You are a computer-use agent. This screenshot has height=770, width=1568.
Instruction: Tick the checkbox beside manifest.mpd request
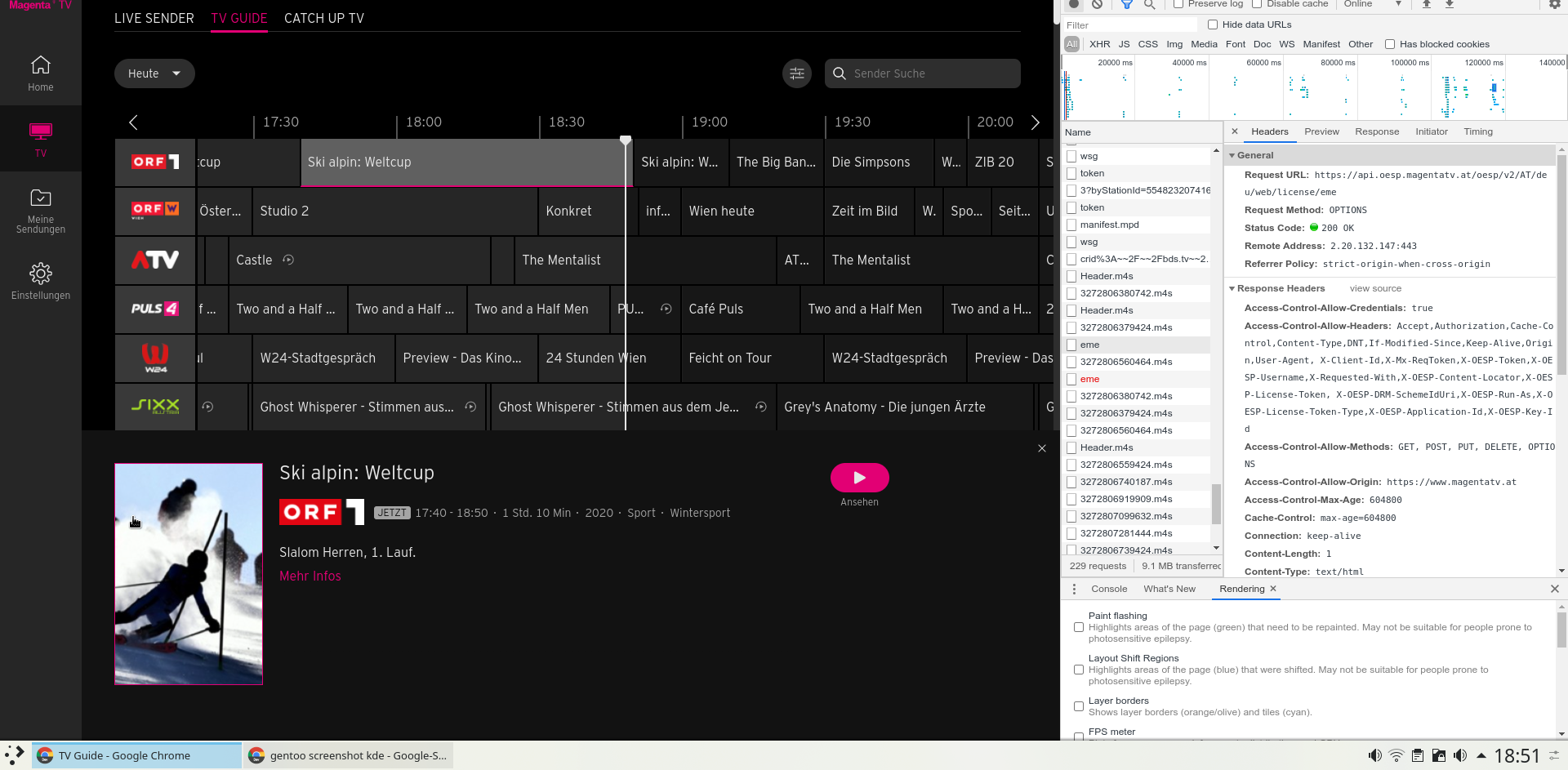click(1071, 225)
